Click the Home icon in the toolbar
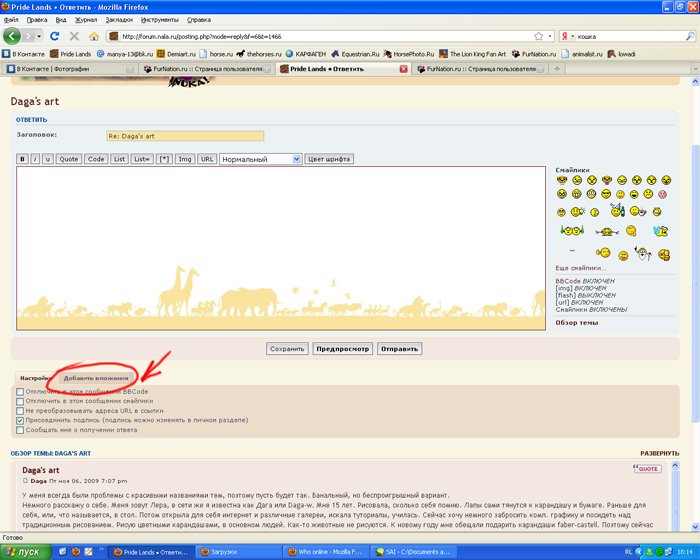 click(x=93, y=37)
